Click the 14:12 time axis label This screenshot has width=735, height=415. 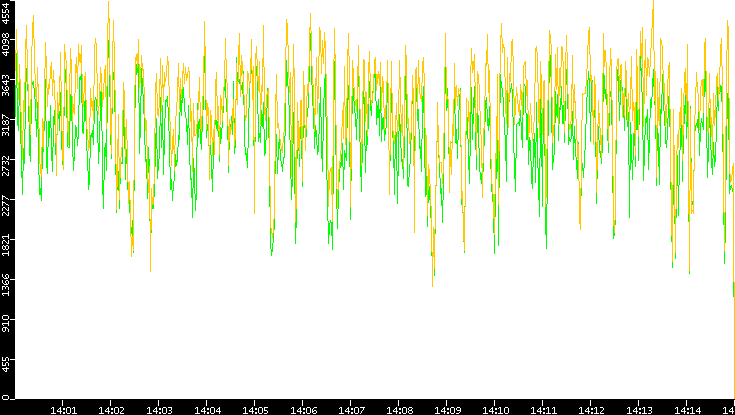(x=591, y=410)
